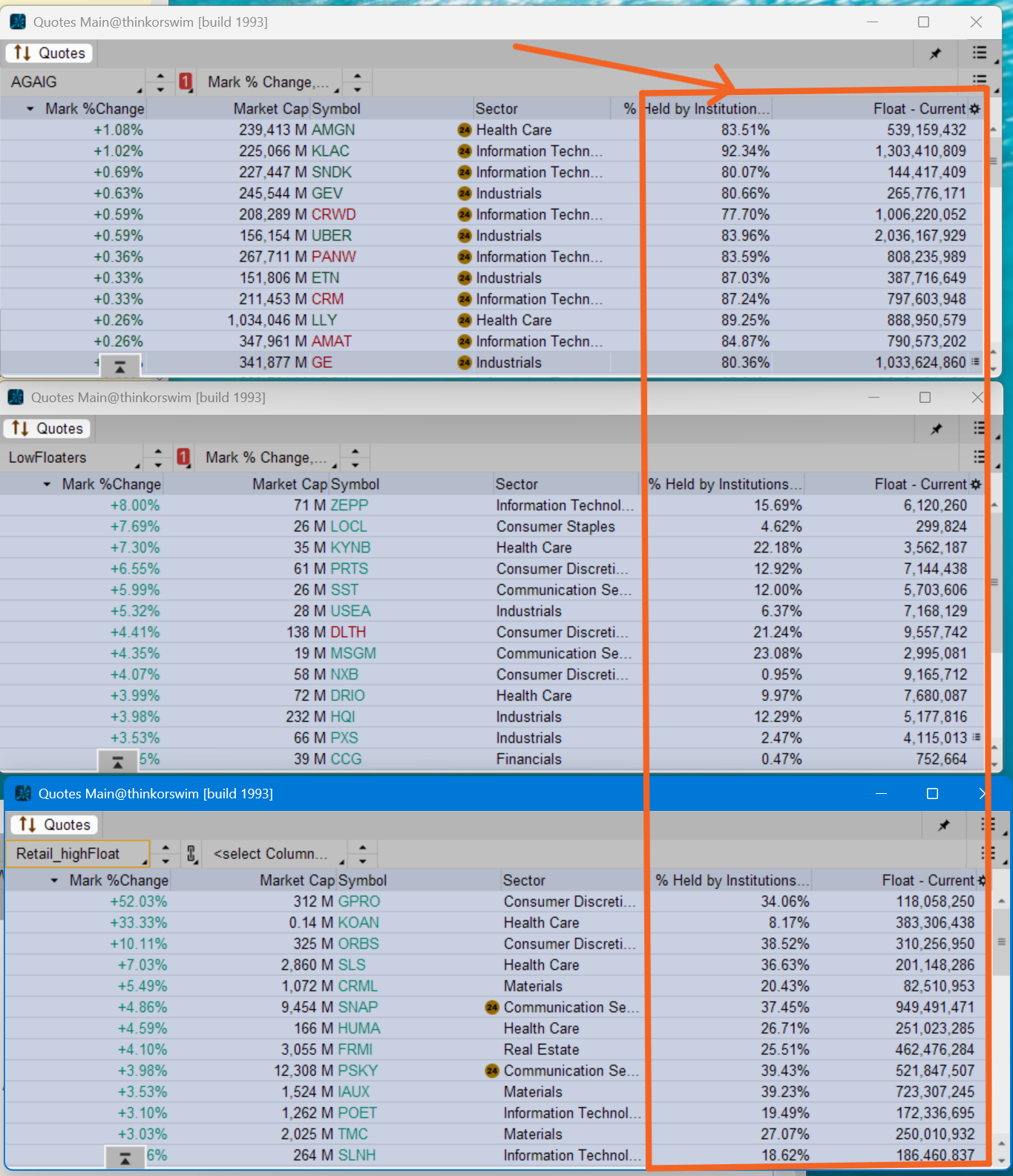
Task: Pin the Retail_highFloat quotes window
Action: [x=944, y=825]
